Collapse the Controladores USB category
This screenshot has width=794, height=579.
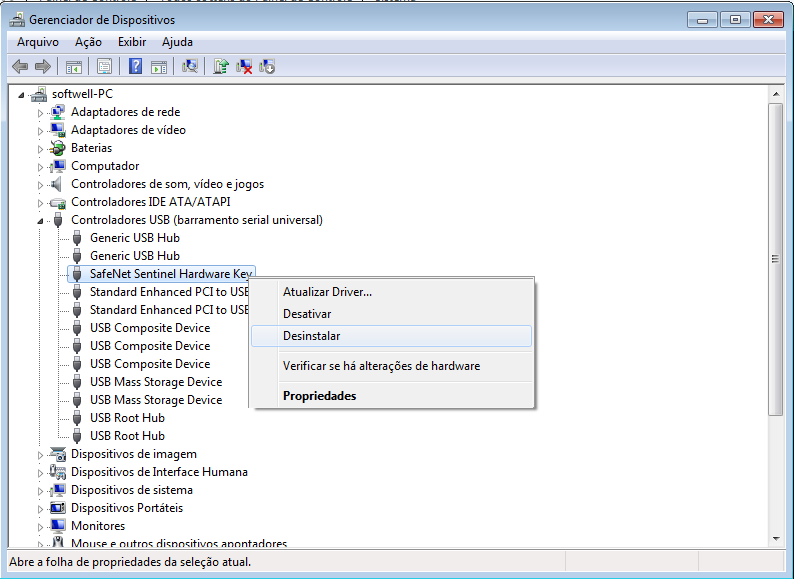coord(41,220)
